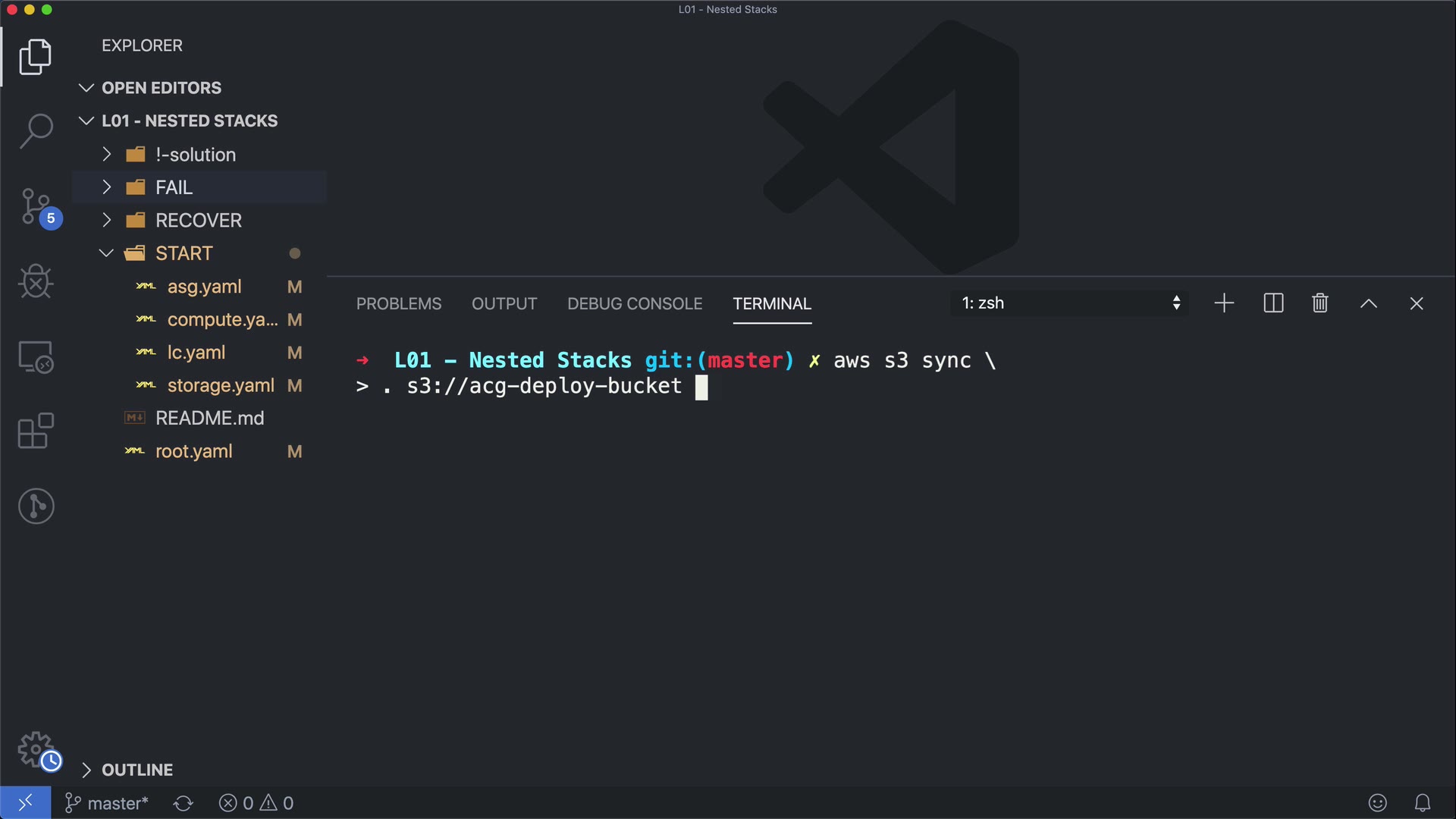The image size is (1456, 819).
Task: Open Source Control view with 5 changes
Action: (36, 206)
